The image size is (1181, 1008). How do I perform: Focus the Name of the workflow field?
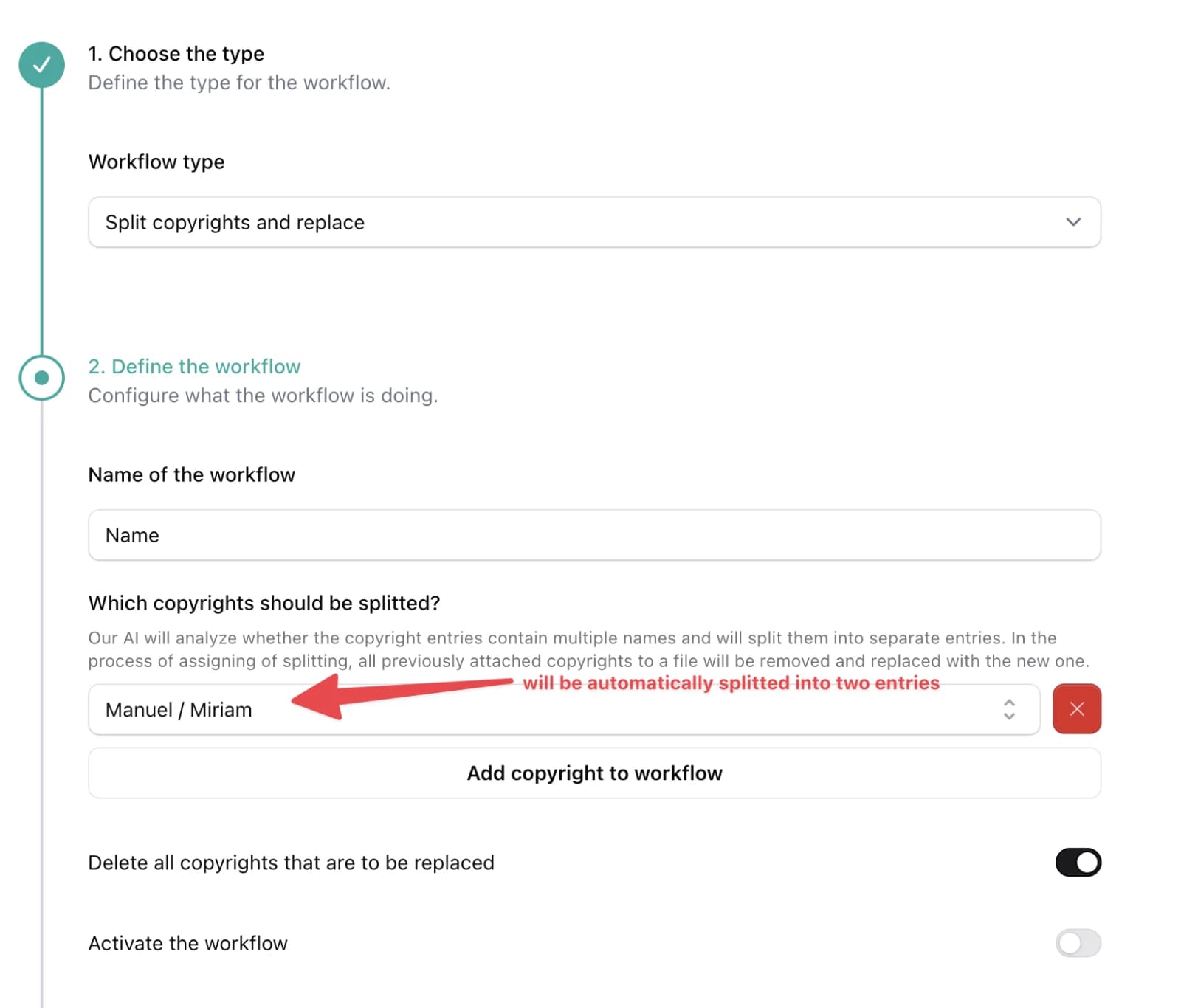tap(594, 535)
